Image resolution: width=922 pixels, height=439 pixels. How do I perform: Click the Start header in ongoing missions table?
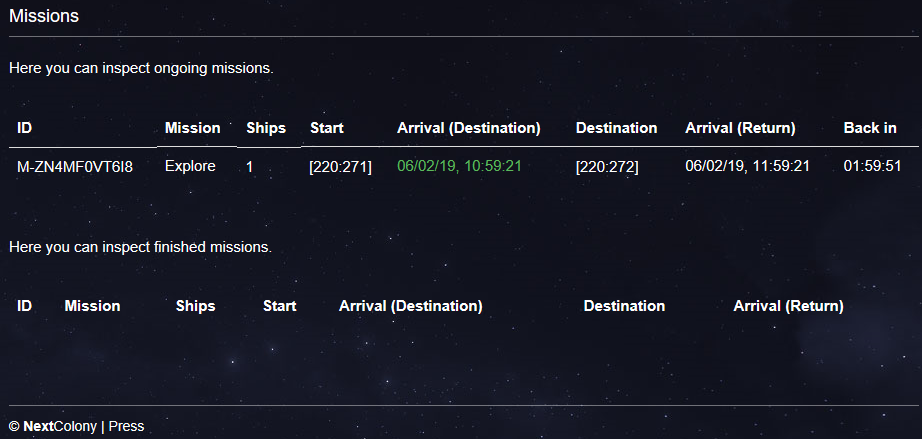(327, 128)
